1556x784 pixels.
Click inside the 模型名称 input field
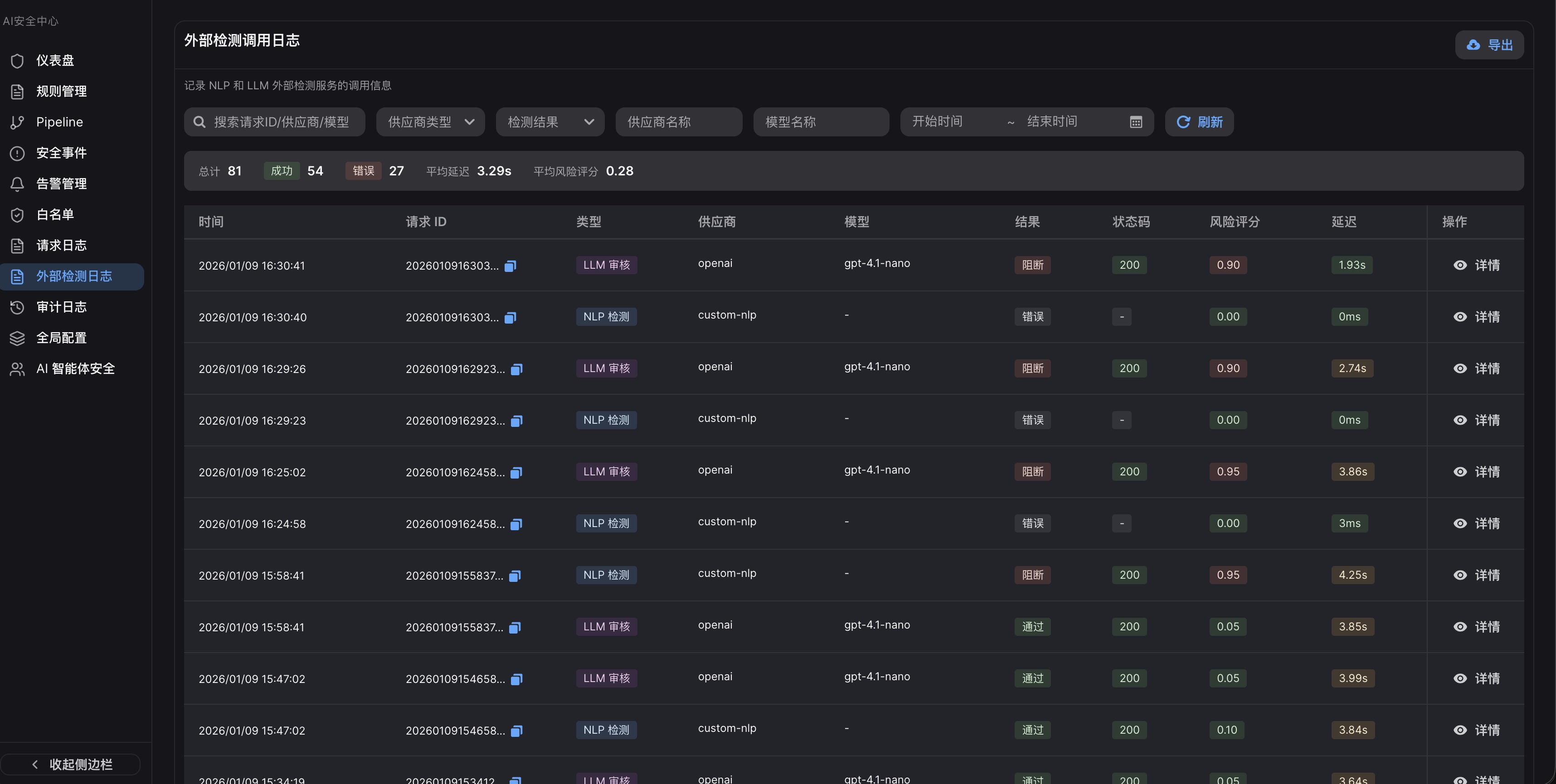[820, 121]
